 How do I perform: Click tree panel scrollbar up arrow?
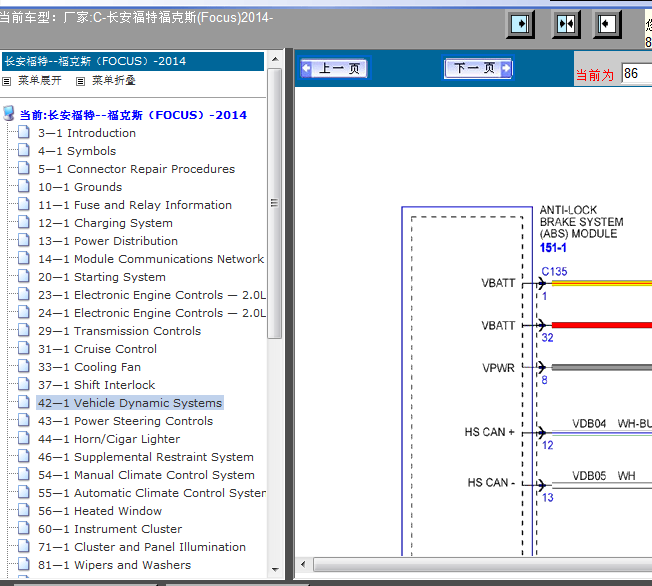click(275, 59)
